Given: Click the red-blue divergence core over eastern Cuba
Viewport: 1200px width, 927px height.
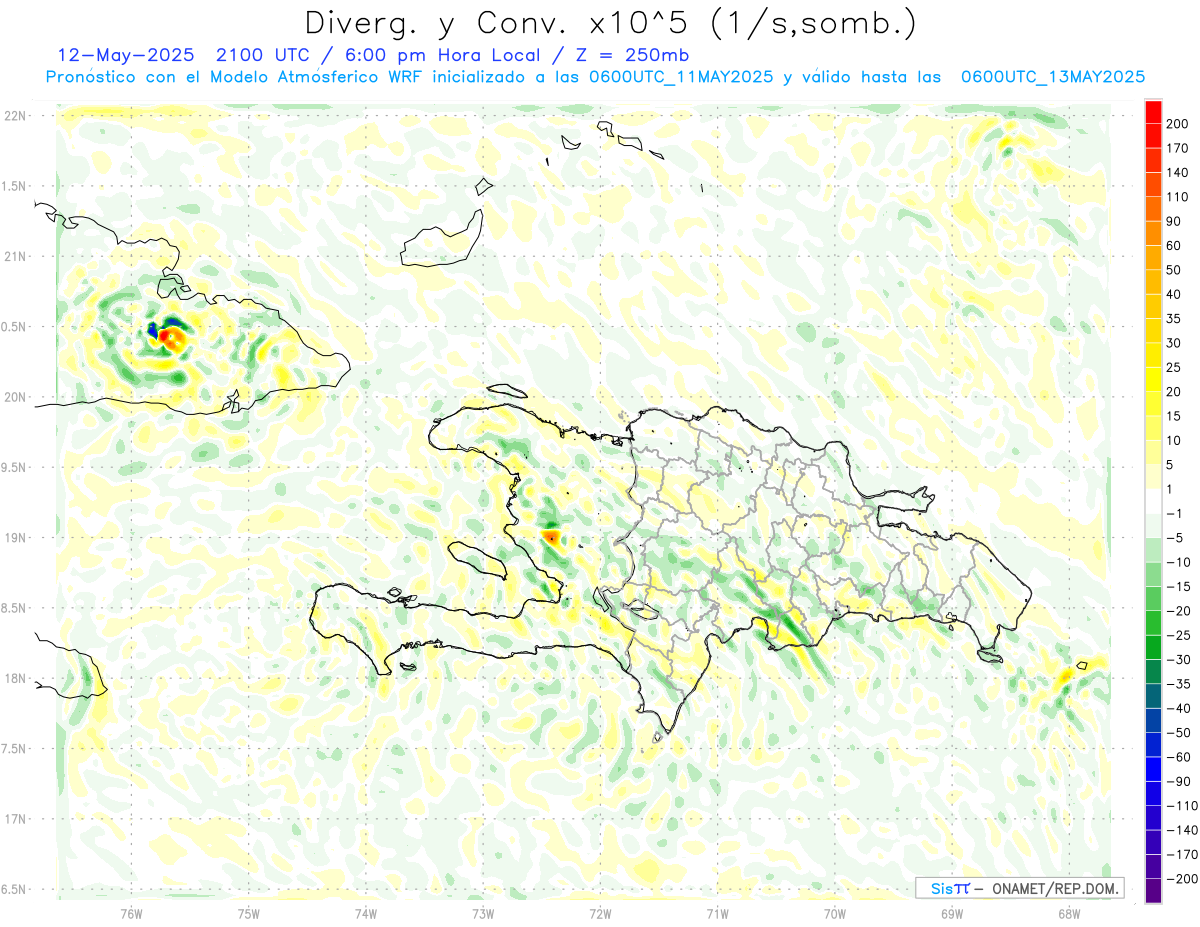Looking at the screenshot, I should click(168, 336).
